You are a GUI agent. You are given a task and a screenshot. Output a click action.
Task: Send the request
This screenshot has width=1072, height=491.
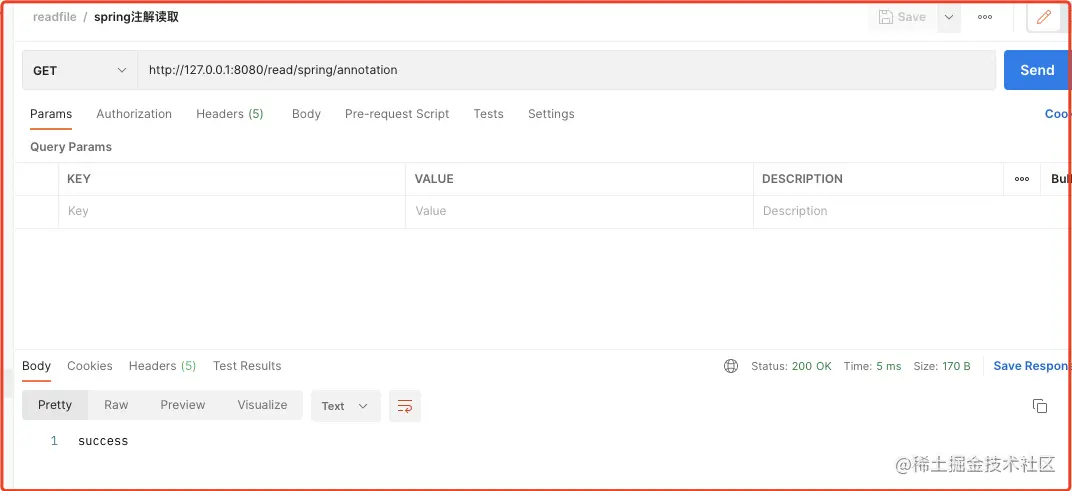pos(1037,70)
